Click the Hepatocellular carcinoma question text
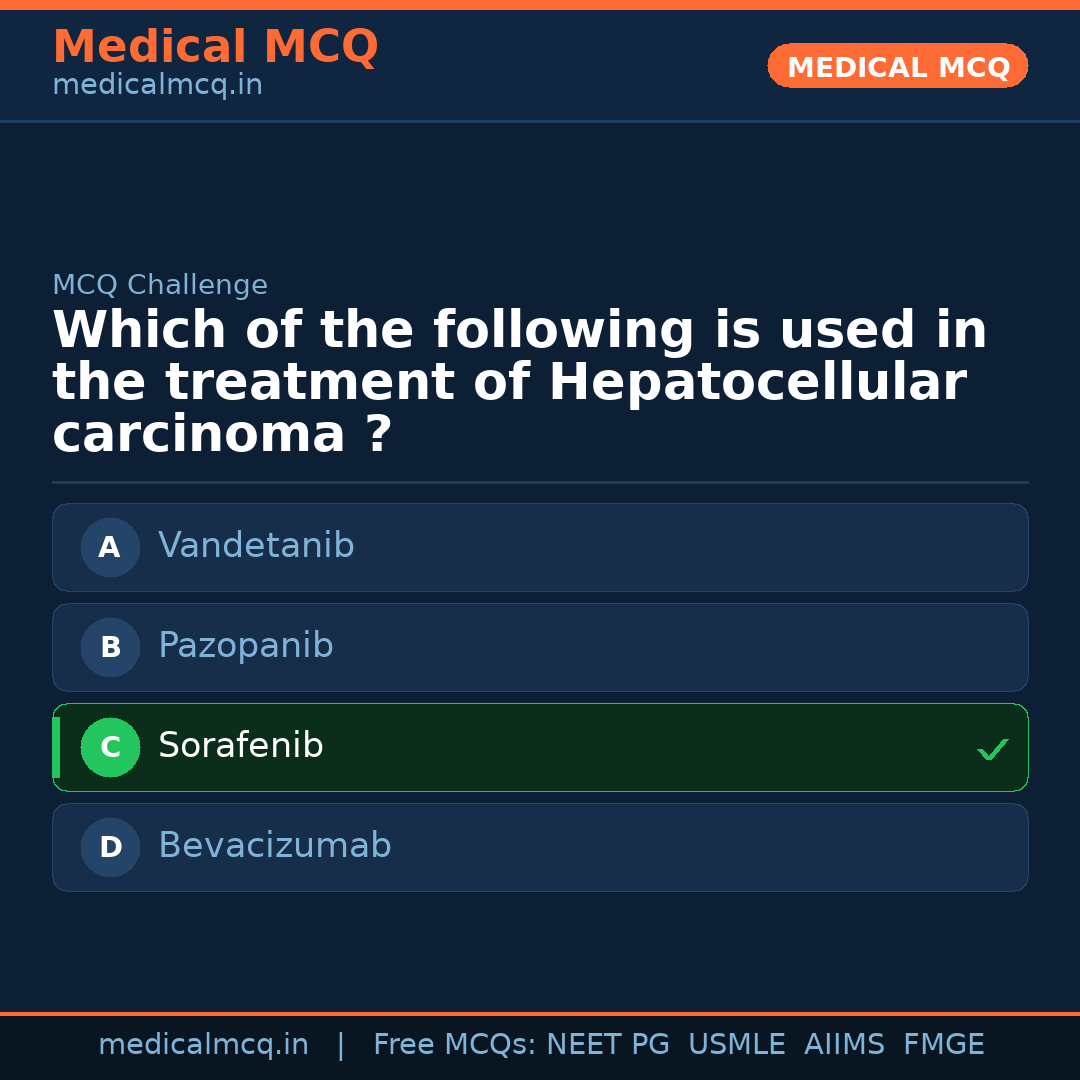1080x1080 pixels. (x=519, y=383)
